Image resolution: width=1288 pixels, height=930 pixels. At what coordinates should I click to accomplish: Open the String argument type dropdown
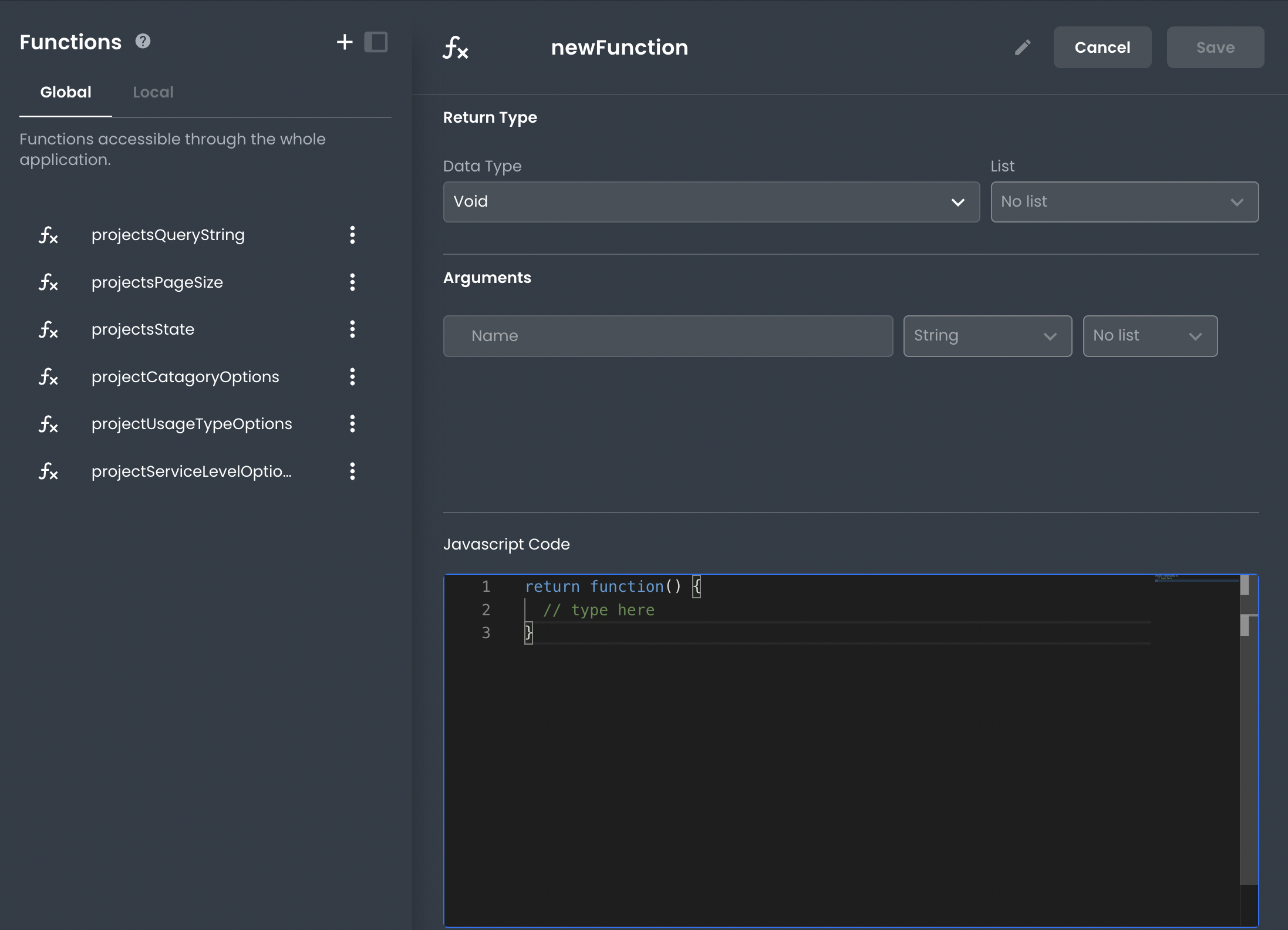pos(987,336)
